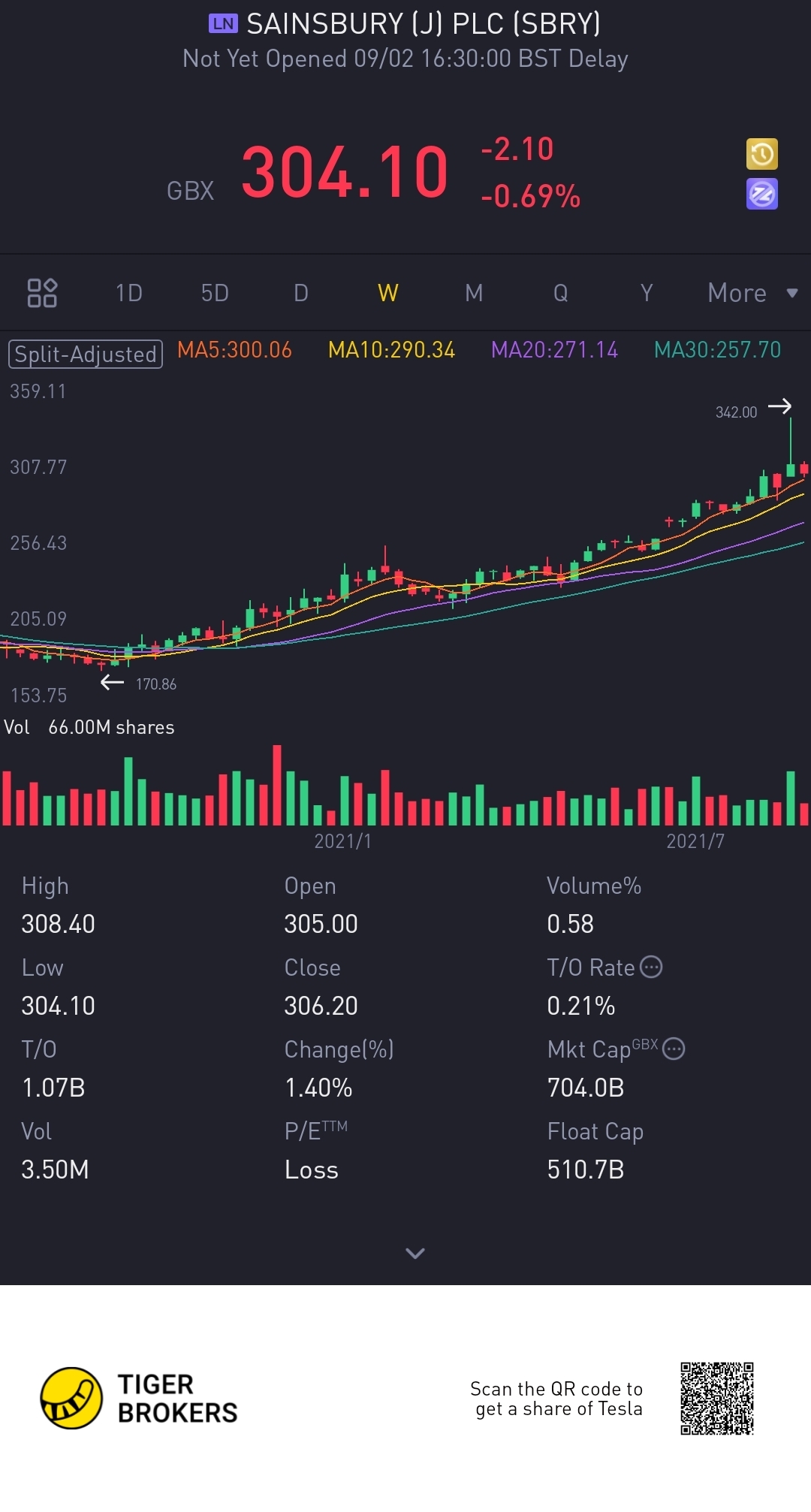Expand stats with bottom chevron

point(415,1253)
